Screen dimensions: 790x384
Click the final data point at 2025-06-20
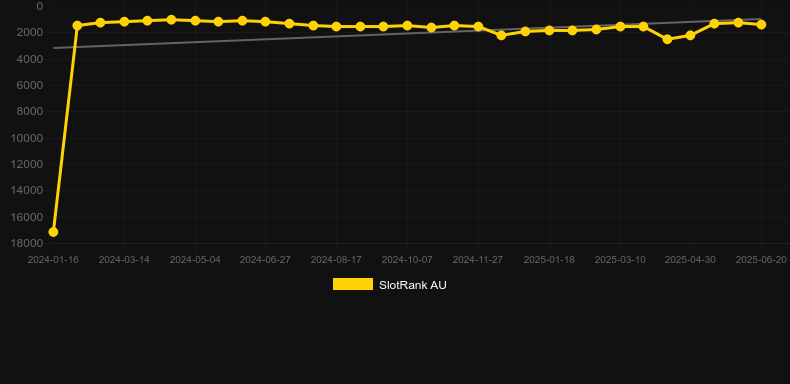point(761,25)
